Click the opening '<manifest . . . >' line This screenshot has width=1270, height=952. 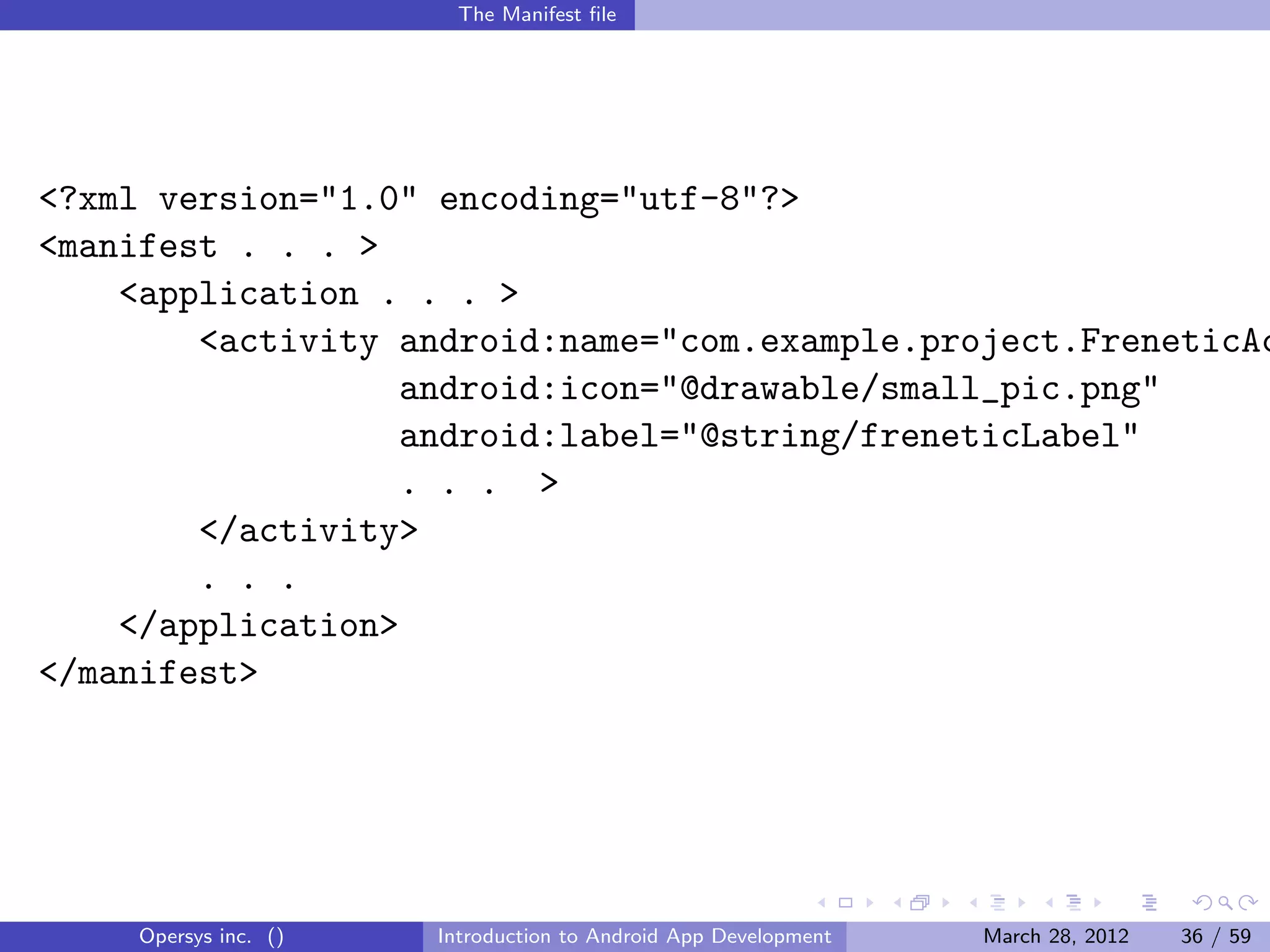pos(208,247)
